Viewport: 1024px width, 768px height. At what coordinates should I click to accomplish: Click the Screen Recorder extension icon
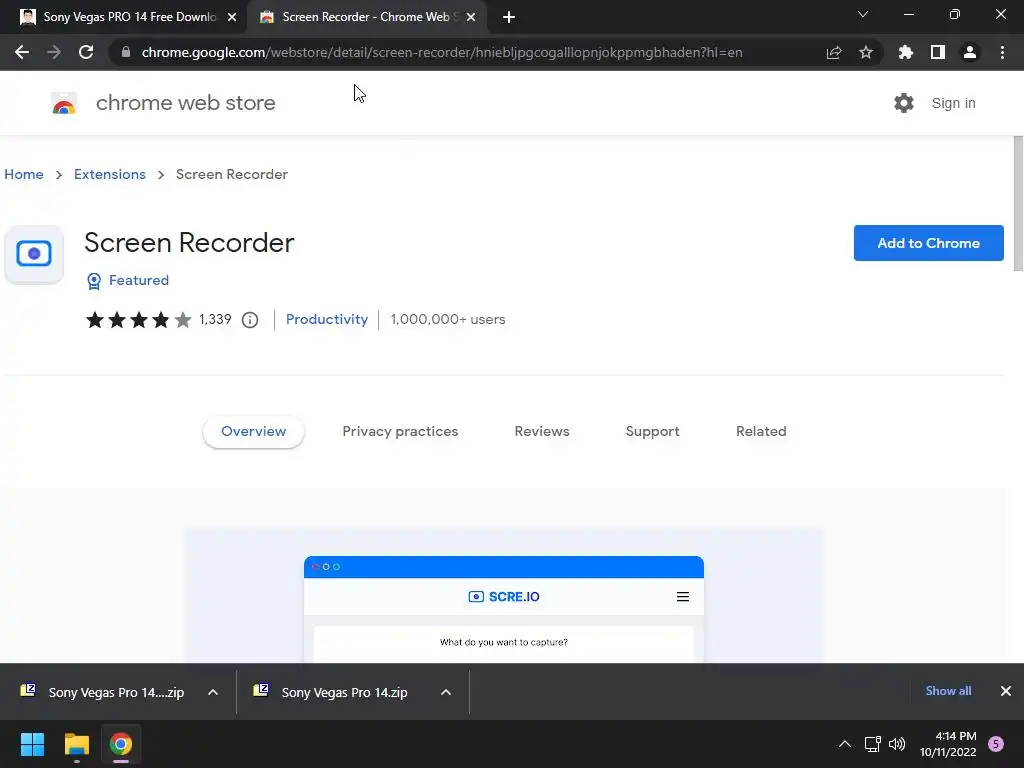(34, 254)
